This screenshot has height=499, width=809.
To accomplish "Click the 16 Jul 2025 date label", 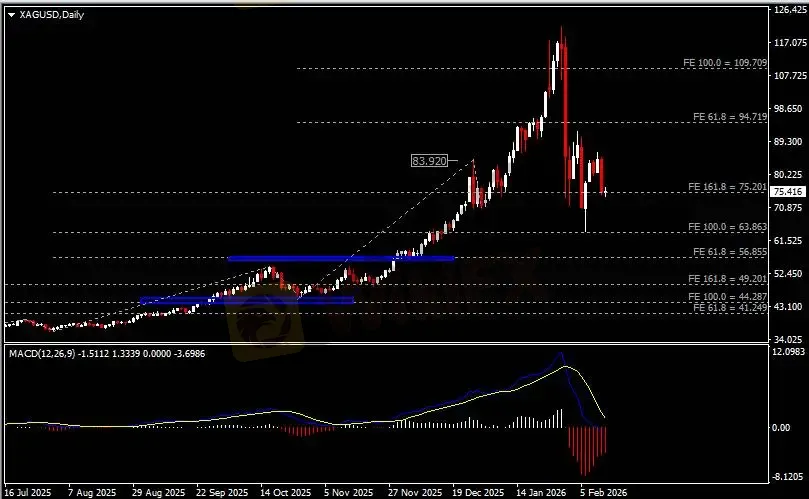I will pos(28,492).
